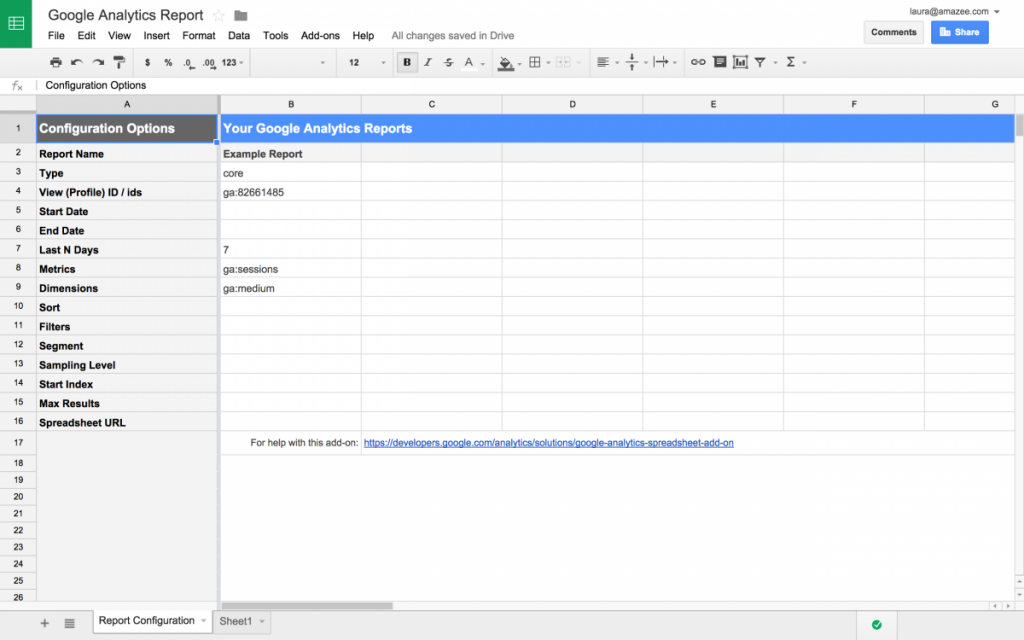Open the Insert menu
This screenshot has height=640, width=1024.
(157, 35)
